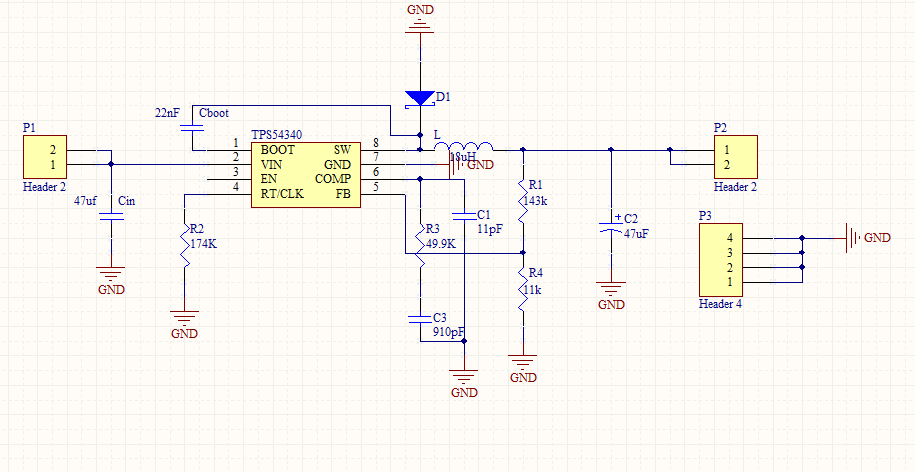Select the C3 capacitor symbol

tap(420, 319)
